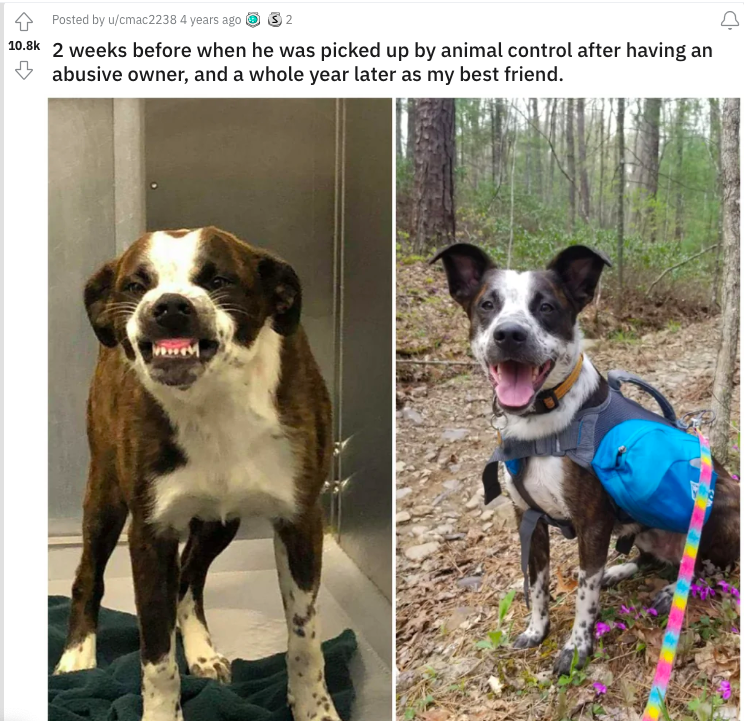Viewport: 744px width, 721px height.
Task: Click the 10.8k vote score
Action: 24,46
